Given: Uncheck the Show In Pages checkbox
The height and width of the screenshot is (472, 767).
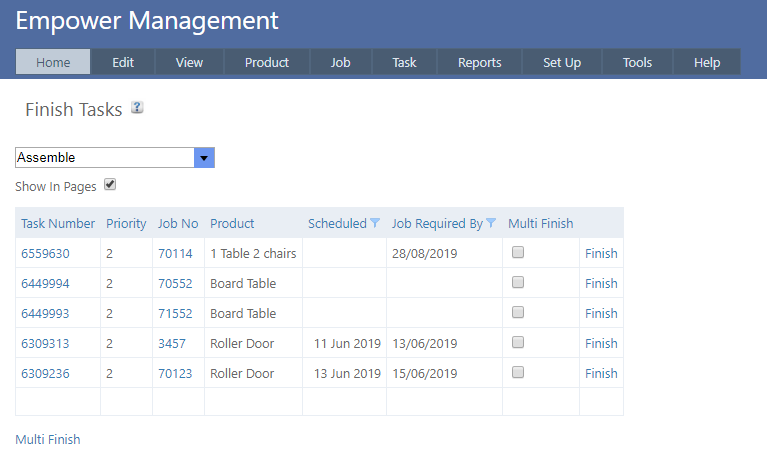Looking at the screenshot, I should pyautogui.click(x=110, y=185).
